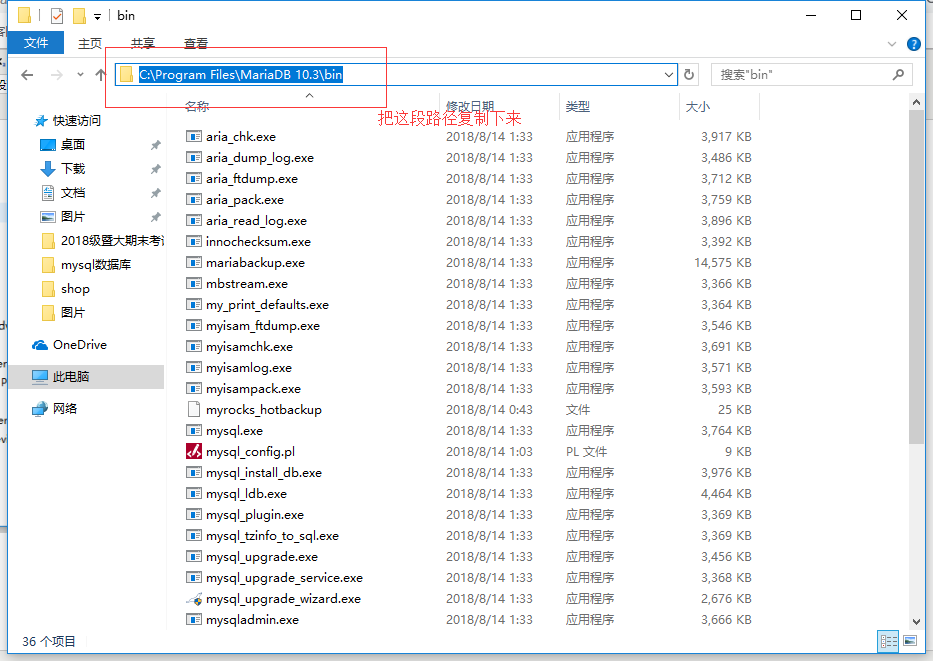Select the mariabackup.exe file icon

tap(193, 262)
